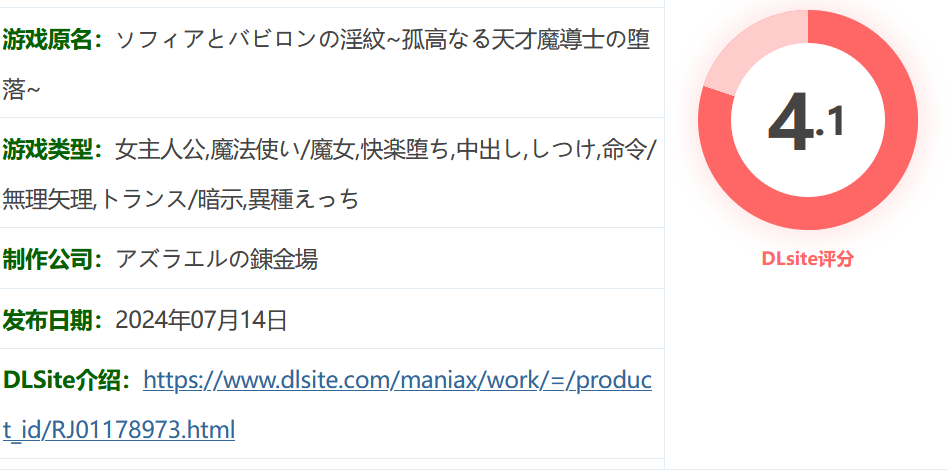Click the 4.1 rating score number
The width and height of the screenshot is (948, 470).
(806, 123)
